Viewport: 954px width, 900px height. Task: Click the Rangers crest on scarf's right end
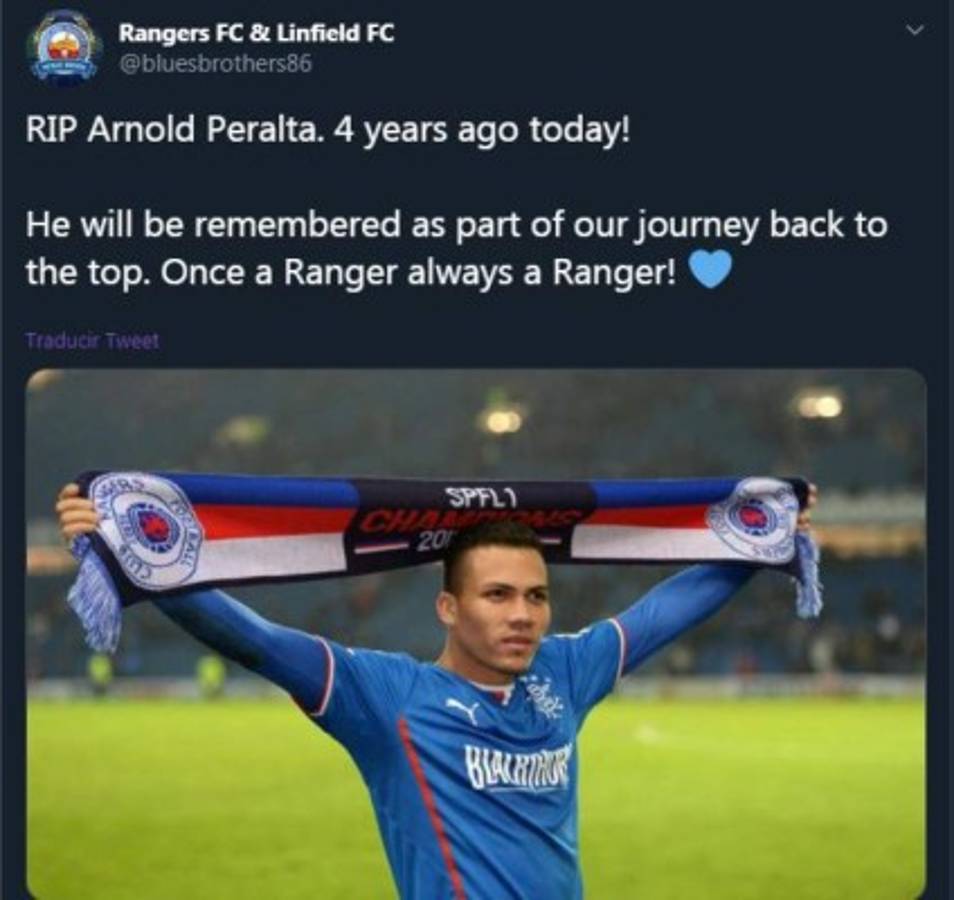point(754,518)
